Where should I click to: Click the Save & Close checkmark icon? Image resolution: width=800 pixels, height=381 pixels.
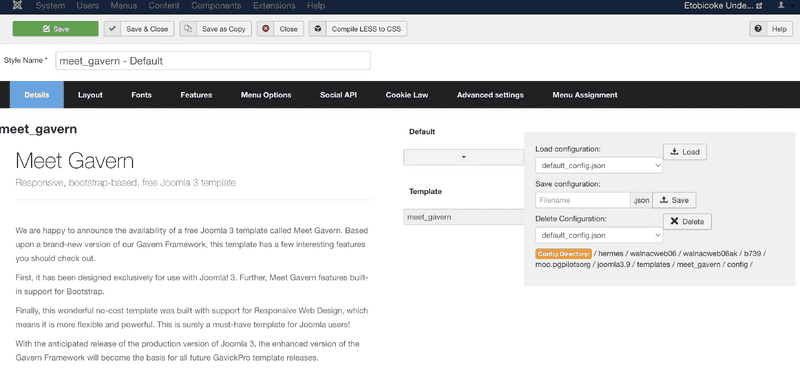(x=112, y=29)
